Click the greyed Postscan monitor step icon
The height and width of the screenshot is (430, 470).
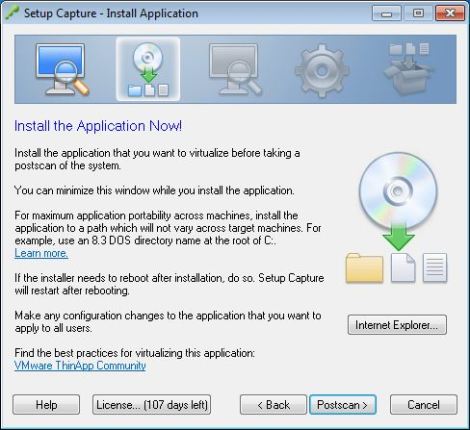point(235,69)
